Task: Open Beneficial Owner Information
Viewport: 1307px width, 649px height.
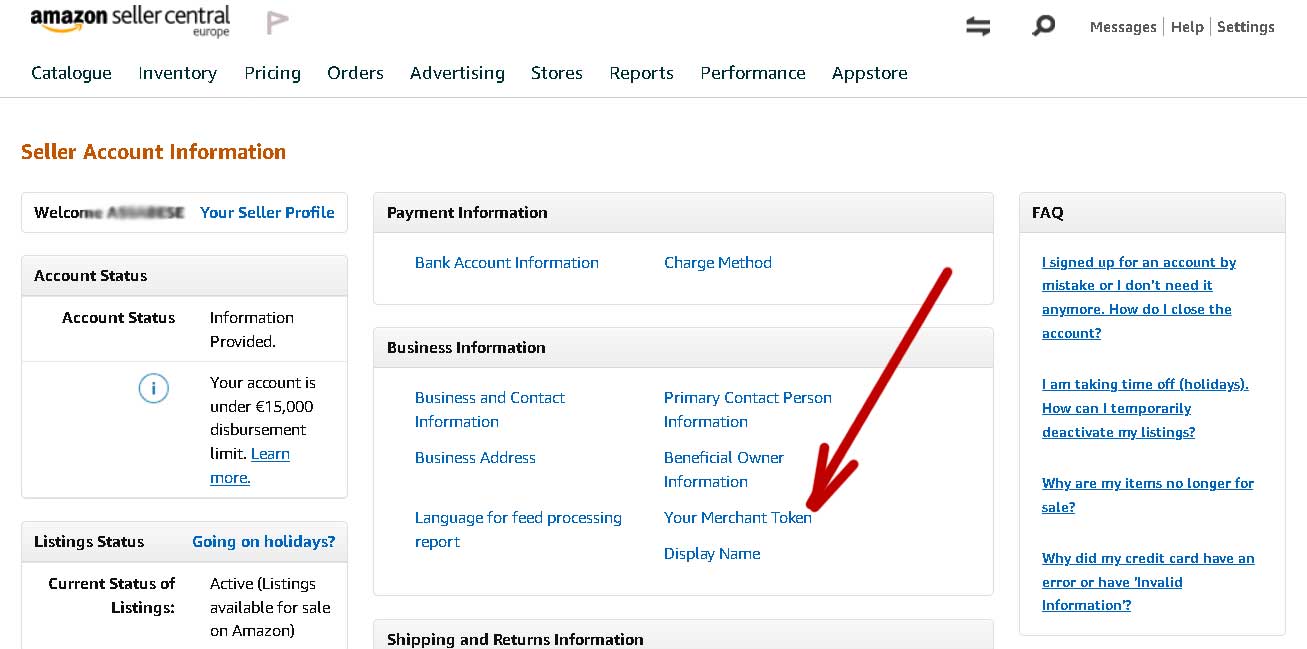Action: 724,469
